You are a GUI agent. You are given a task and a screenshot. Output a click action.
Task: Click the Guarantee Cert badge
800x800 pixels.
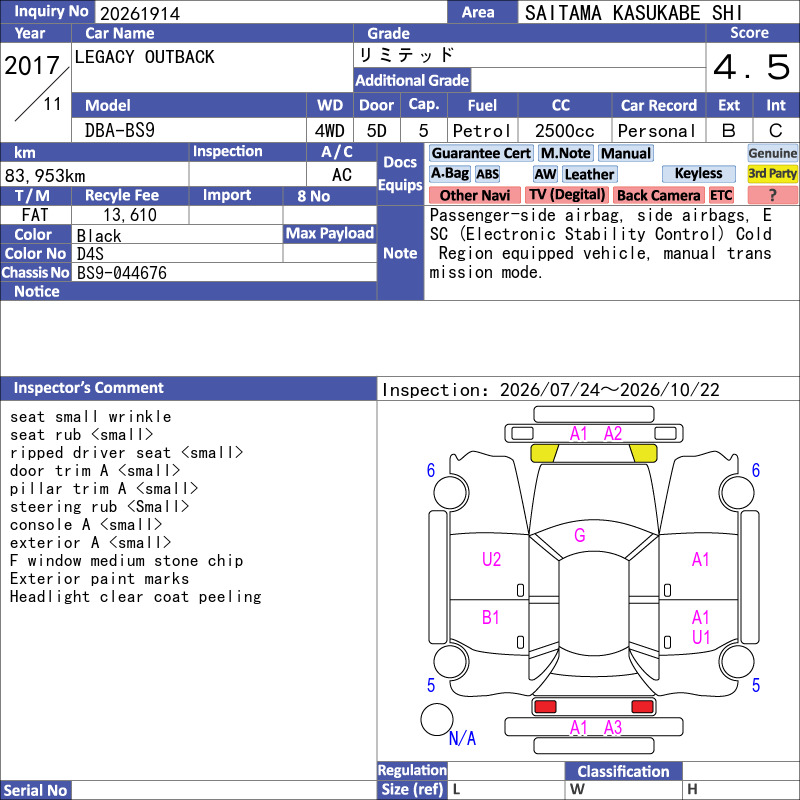(481, 153)
